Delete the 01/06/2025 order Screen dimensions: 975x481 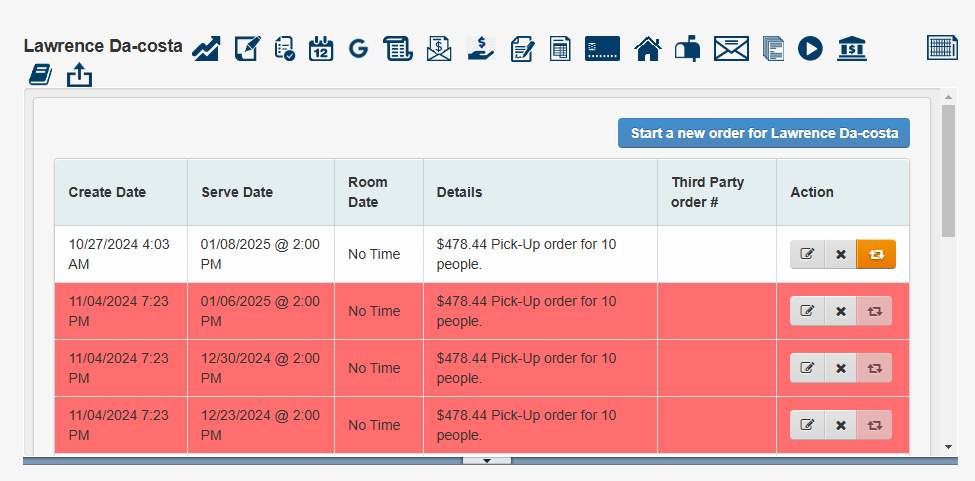[x=841, y=311]
